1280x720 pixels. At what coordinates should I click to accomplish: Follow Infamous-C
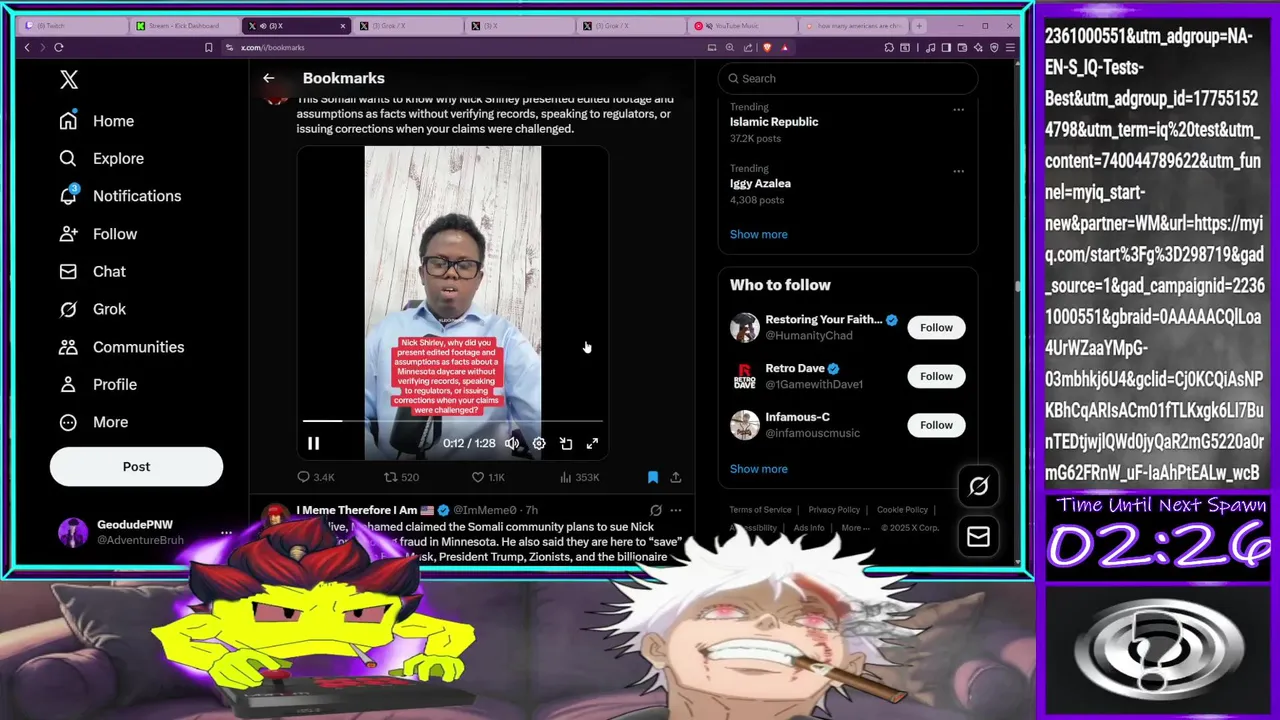[936, 425]
